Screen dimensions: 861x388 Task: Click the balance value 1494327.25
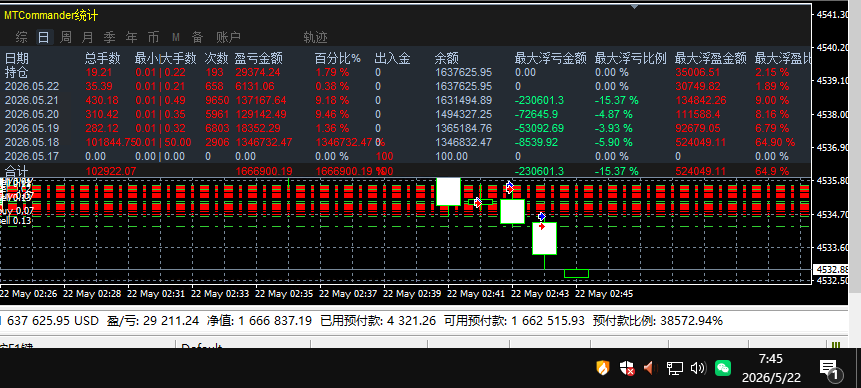coord(463,114)
